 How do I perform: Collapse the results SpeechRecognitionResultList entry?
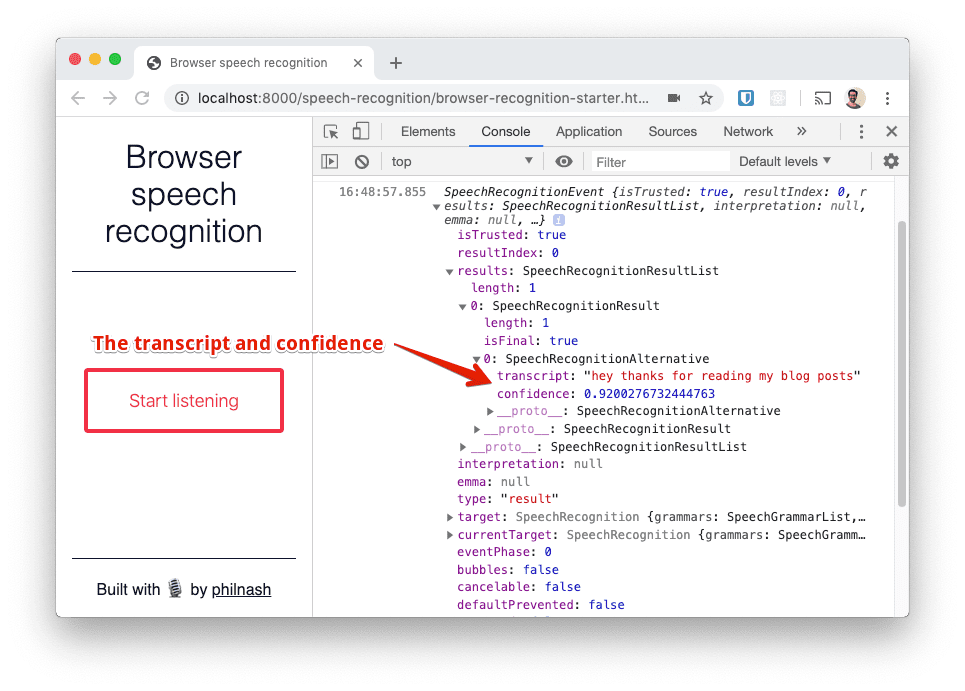click(x=450, y=270)
